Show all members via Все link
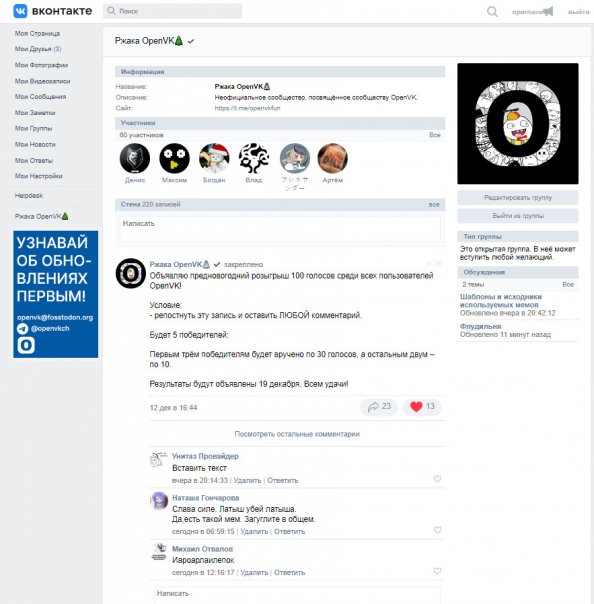 coord(435,135)
